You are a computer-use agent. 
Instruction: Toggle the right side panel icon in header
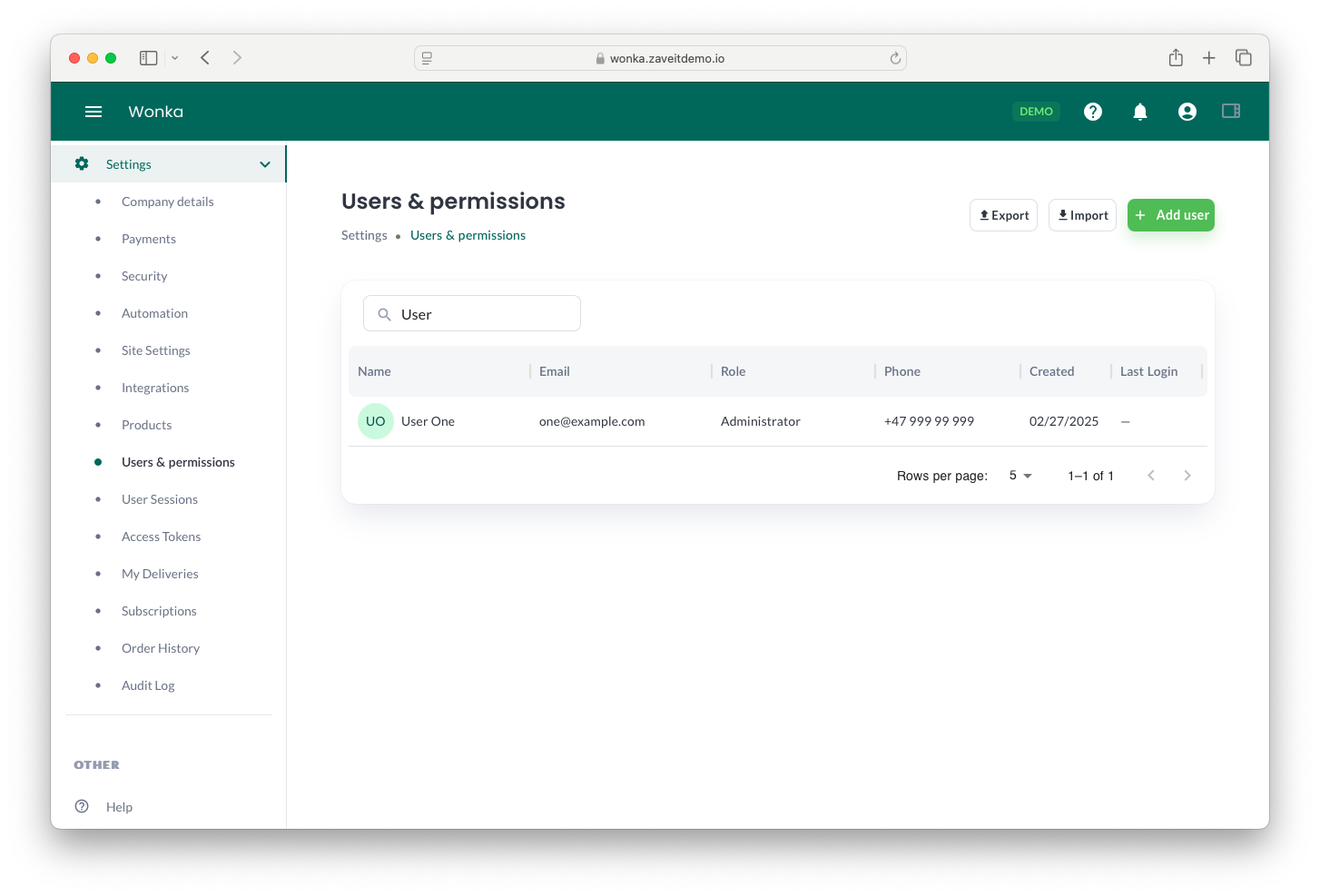coord(1231,111)
